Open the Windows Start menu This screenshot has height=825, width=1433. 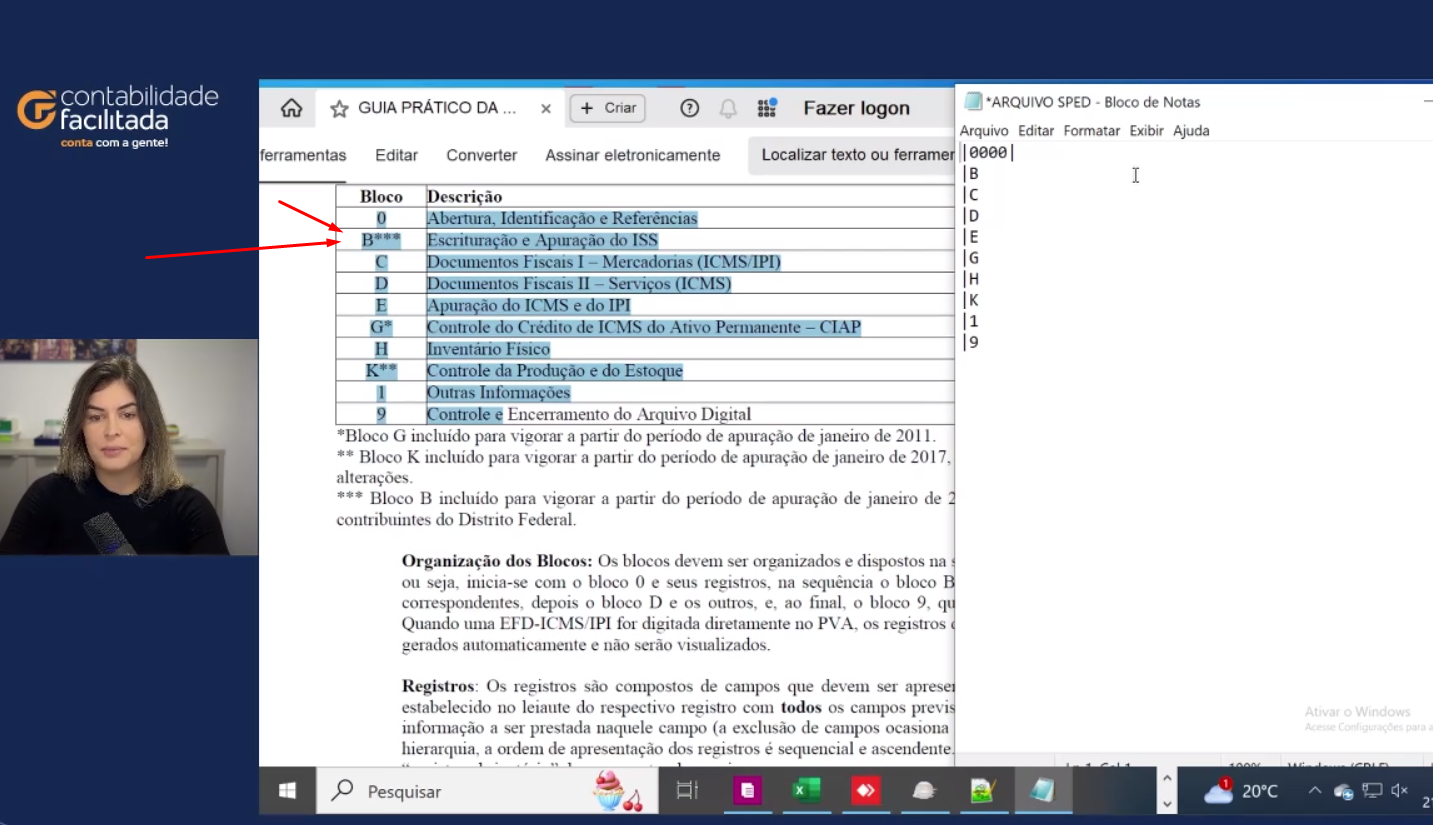[287, 791]
